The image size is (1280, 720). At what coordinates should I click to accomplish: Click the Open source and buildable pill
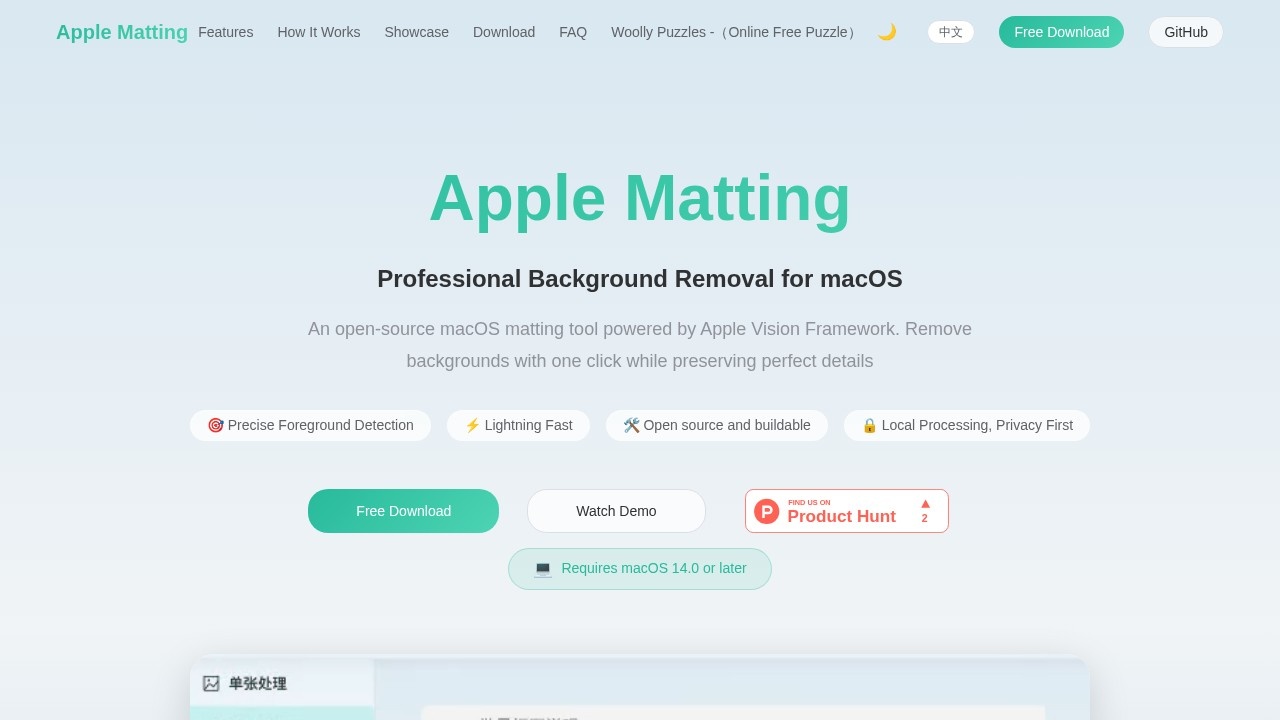coord(717,425)
